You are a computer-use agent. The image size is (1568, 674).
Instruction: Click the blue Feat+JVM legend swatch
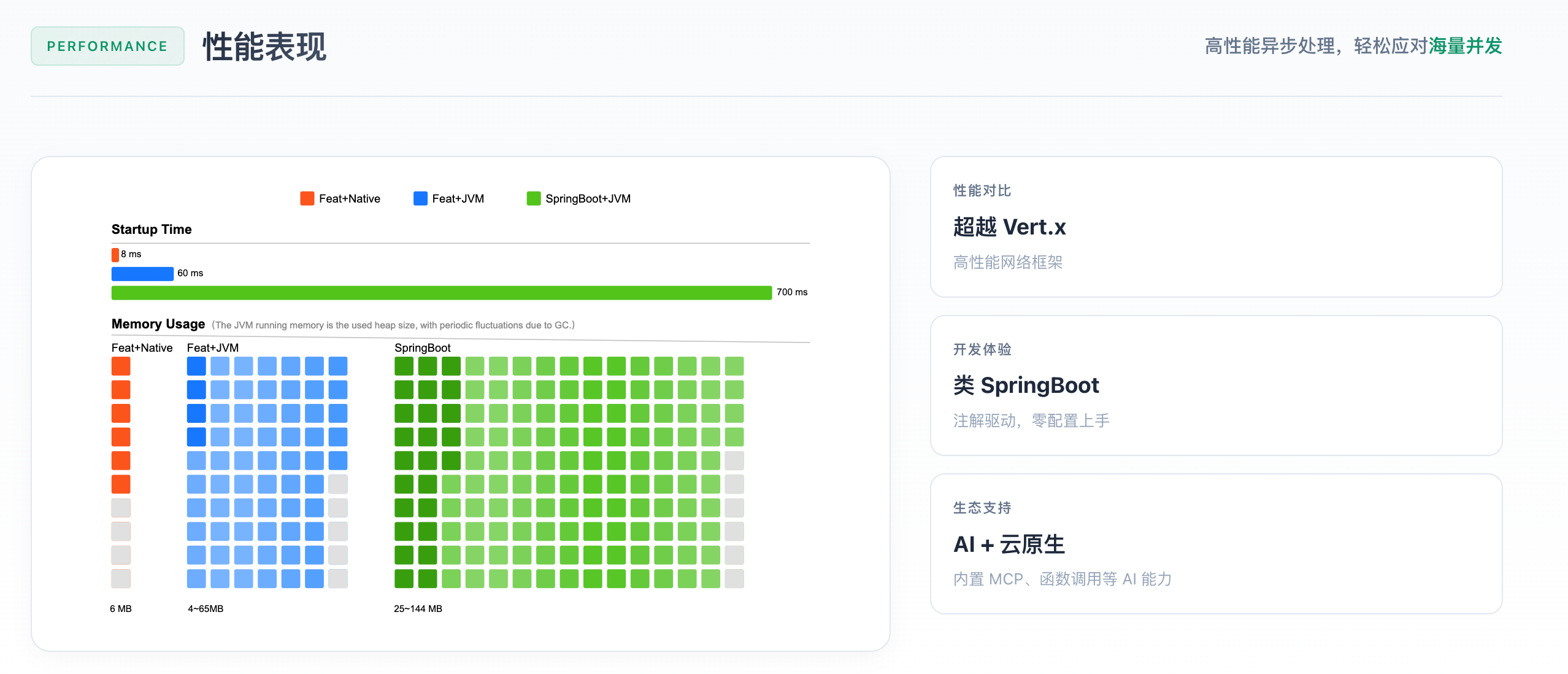pos(420,198)
